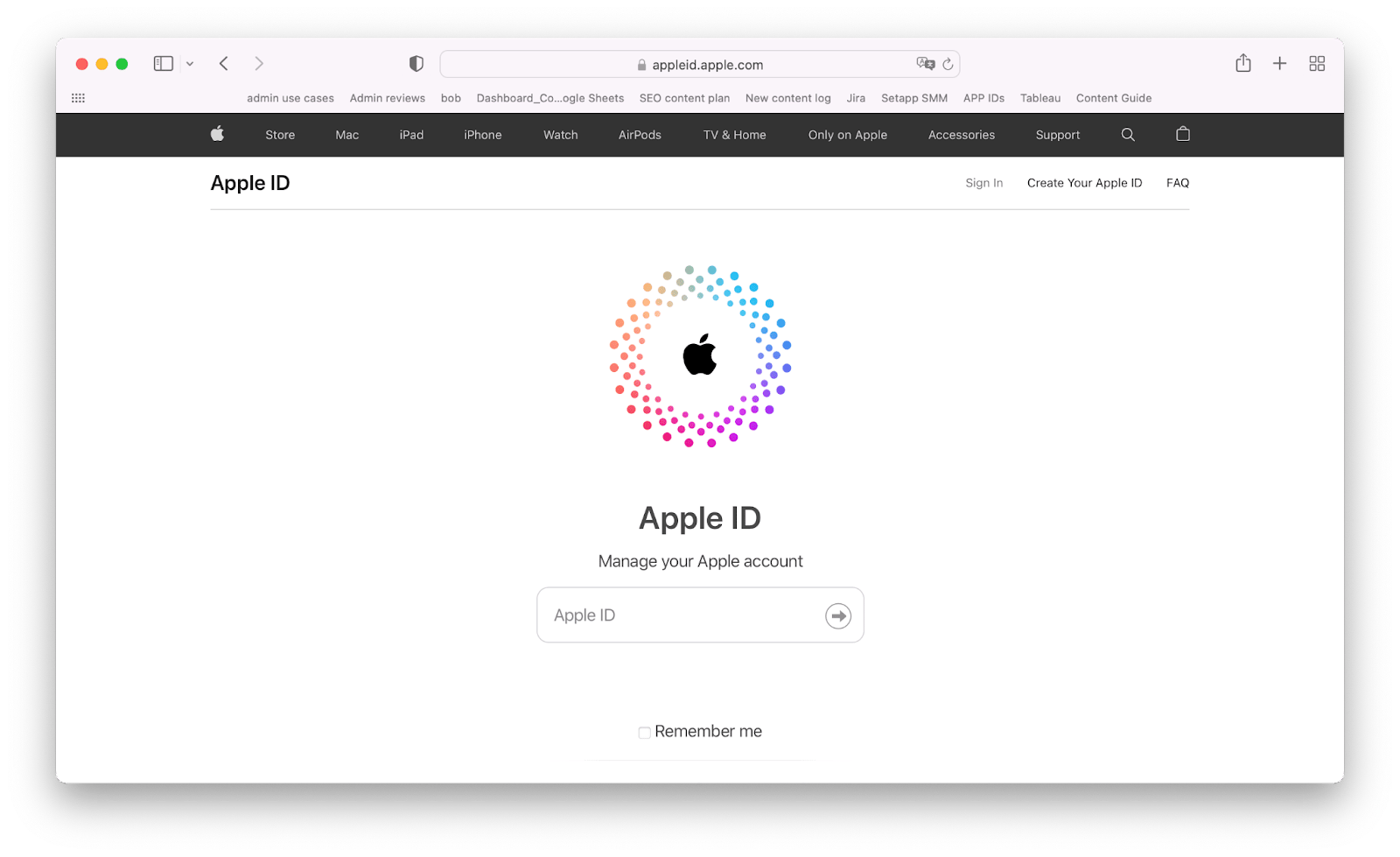Open the Tableau bookmark
The width and height of the screenshot is (1400, 857).
[x=1040, y=98]
